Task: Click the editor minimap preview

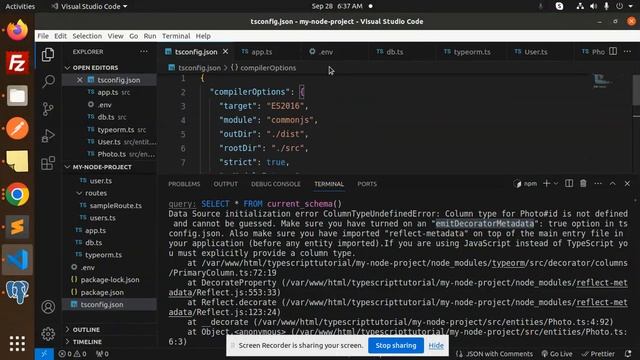Action: coord(602,81)
